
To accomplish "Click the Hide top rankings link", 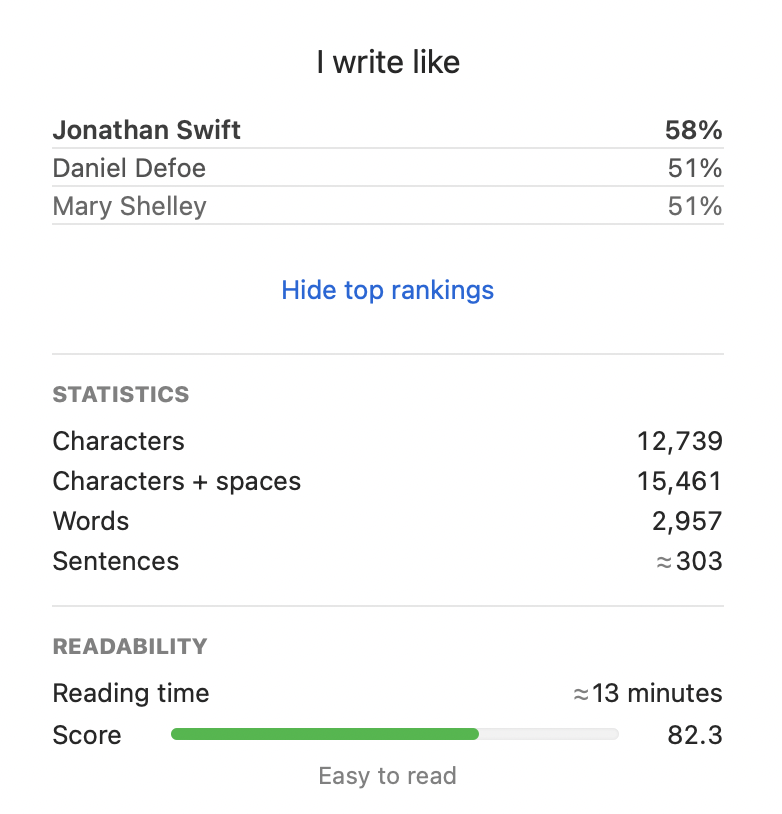I will (x=387, y=290).
